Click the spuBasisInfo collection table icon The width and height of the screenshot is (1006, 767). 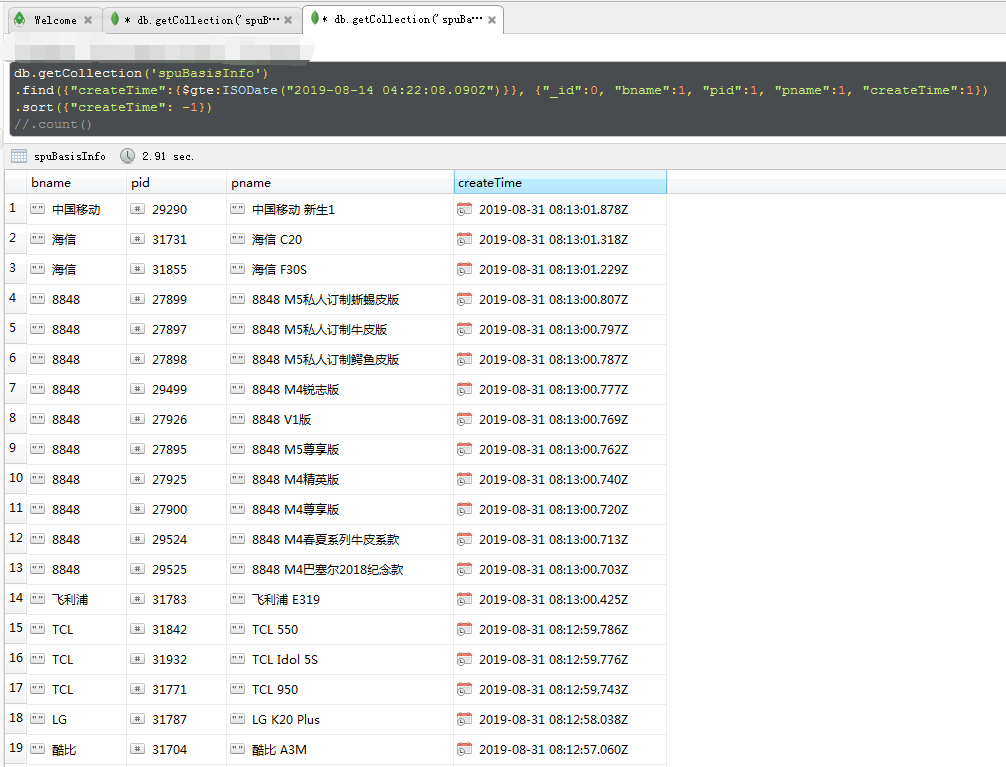tap(19, 156)
